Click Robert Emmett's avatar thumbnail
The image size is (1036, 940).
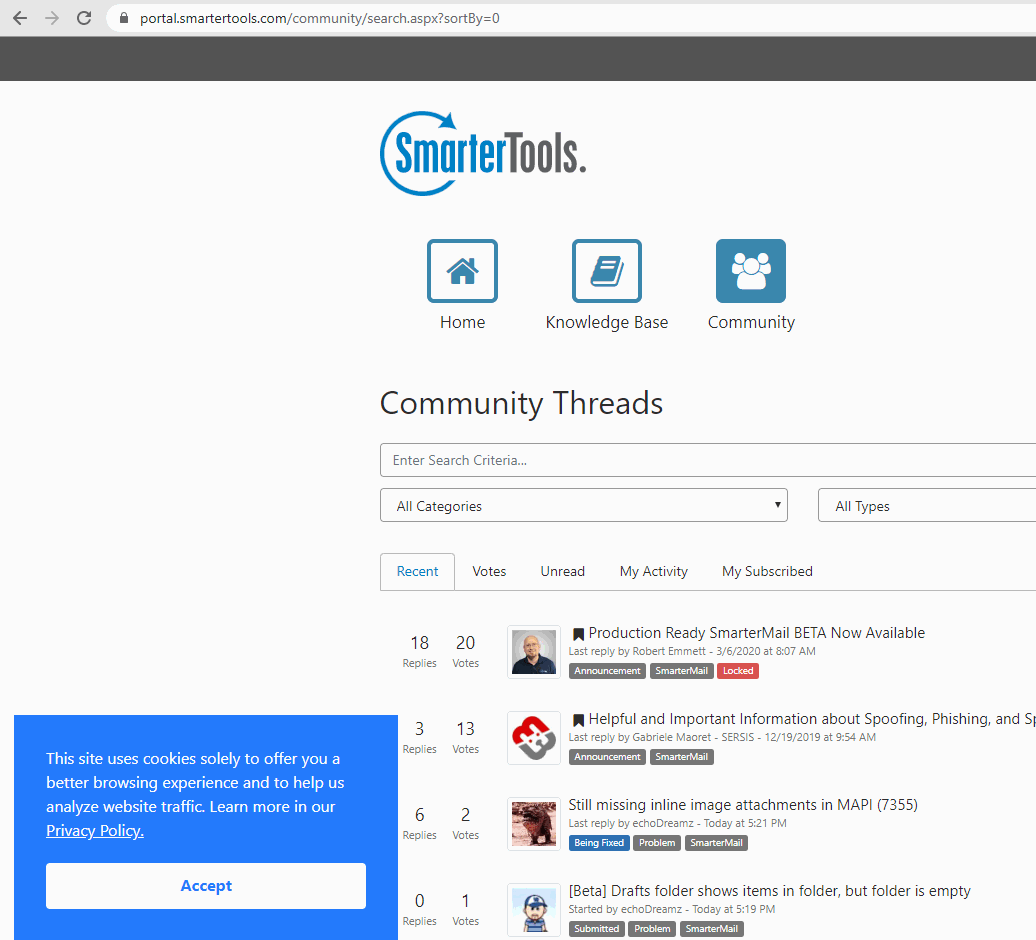tap(534, 652)
